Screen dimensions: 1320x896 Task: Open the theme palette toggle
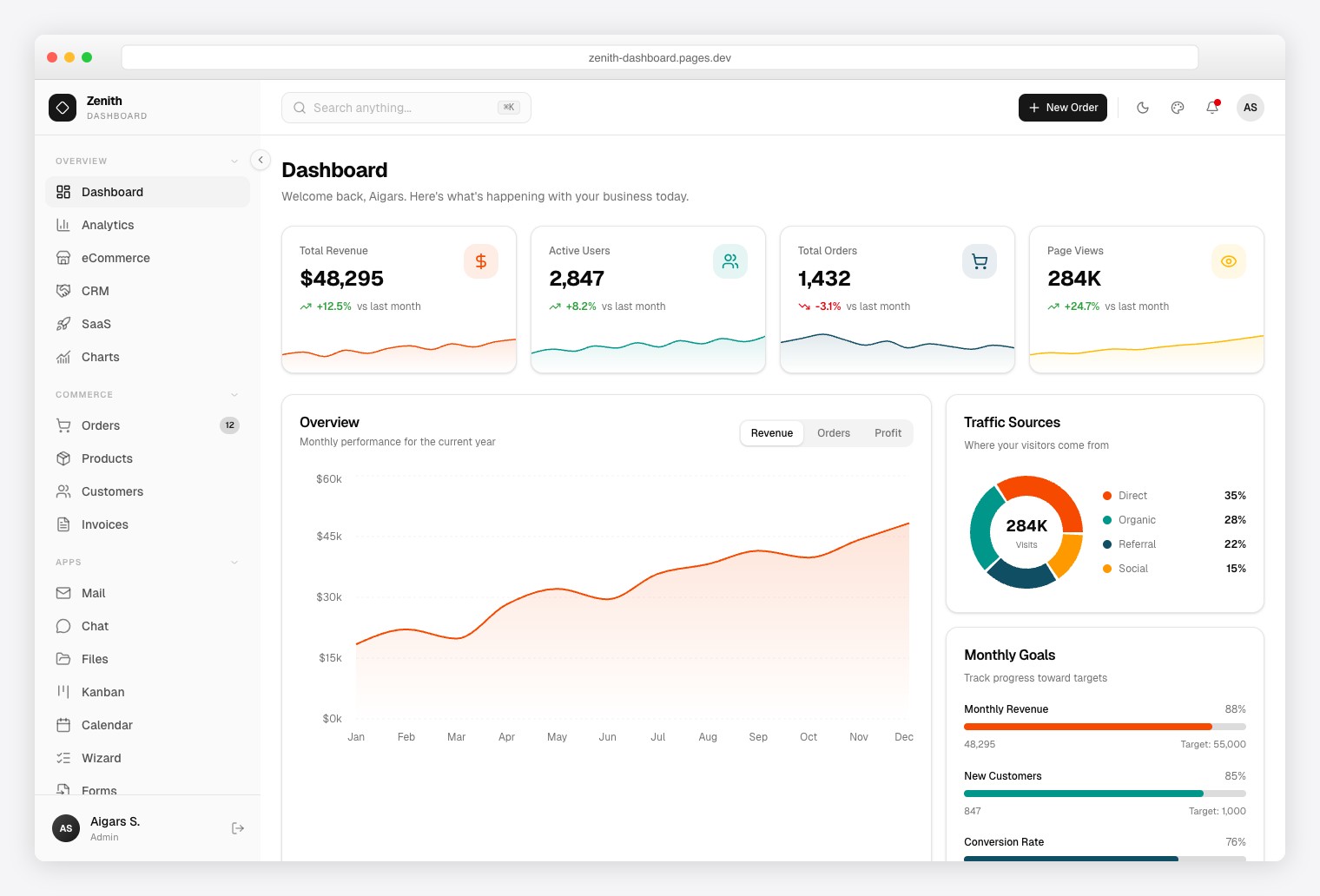point(1178,108)
